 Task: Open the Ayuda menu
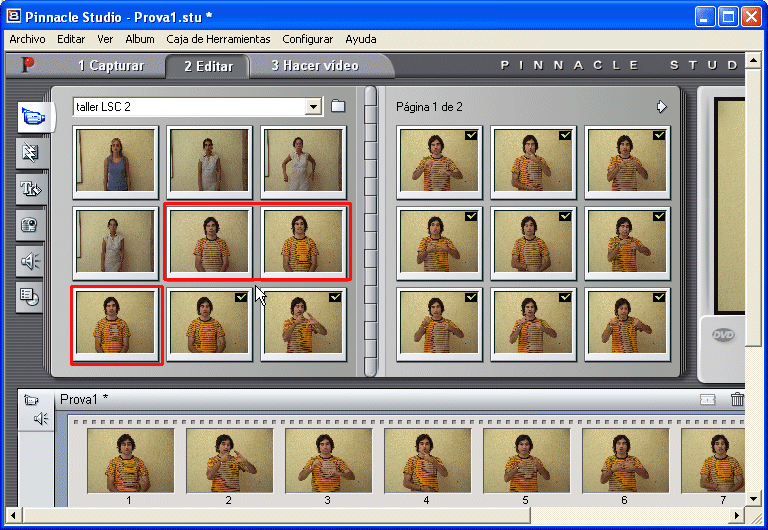click(x=360, y=39)
